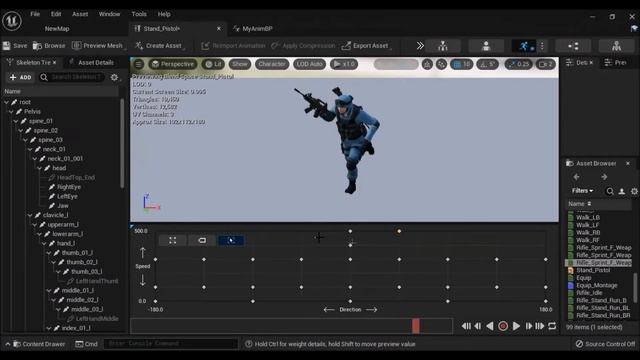Click the Unreal Engine logo icon
Screen dimensions: 640x360
point(11,21)
